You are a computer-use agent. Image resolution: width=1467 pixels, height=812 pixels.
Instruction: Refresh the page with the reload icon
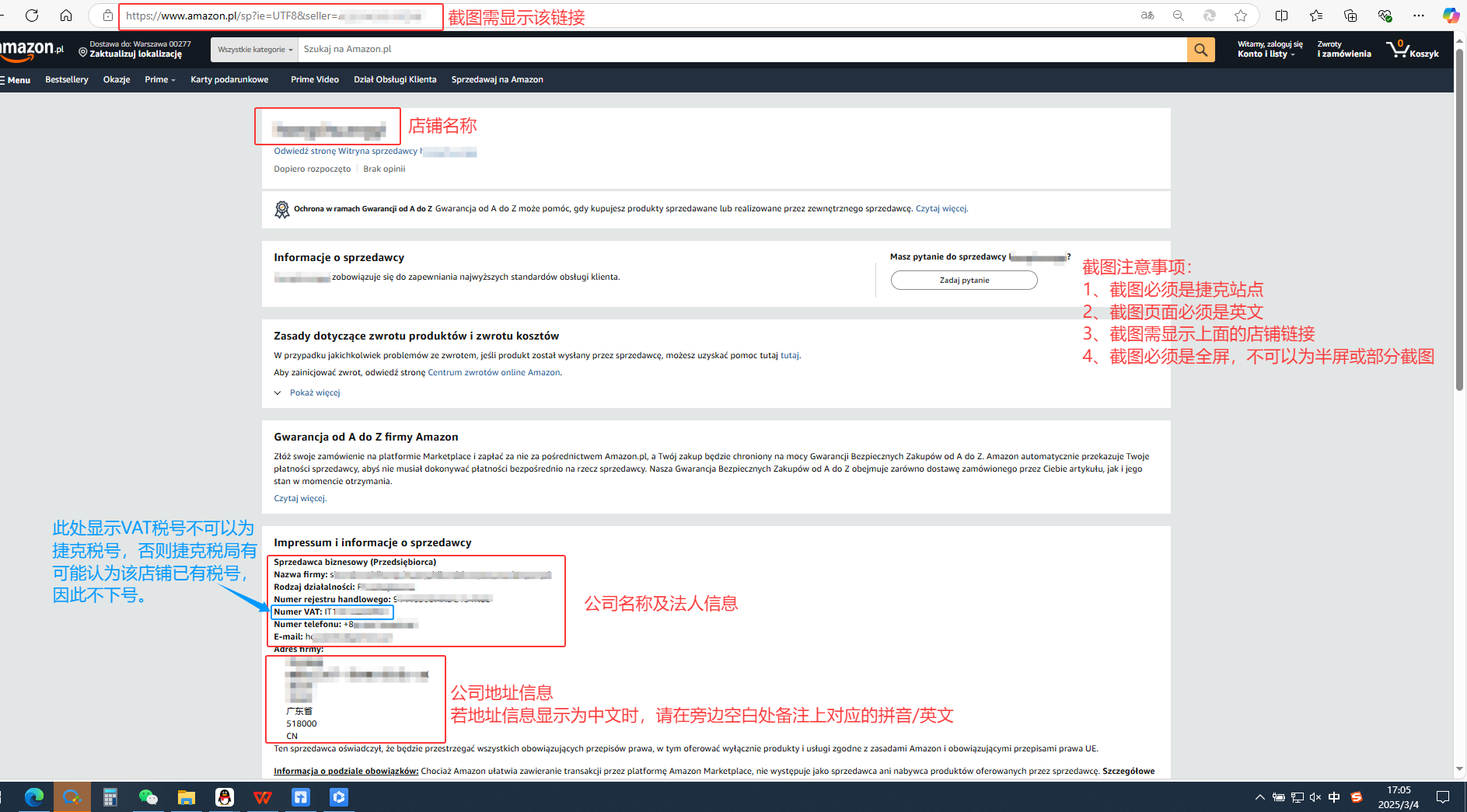tap(32, 16)
